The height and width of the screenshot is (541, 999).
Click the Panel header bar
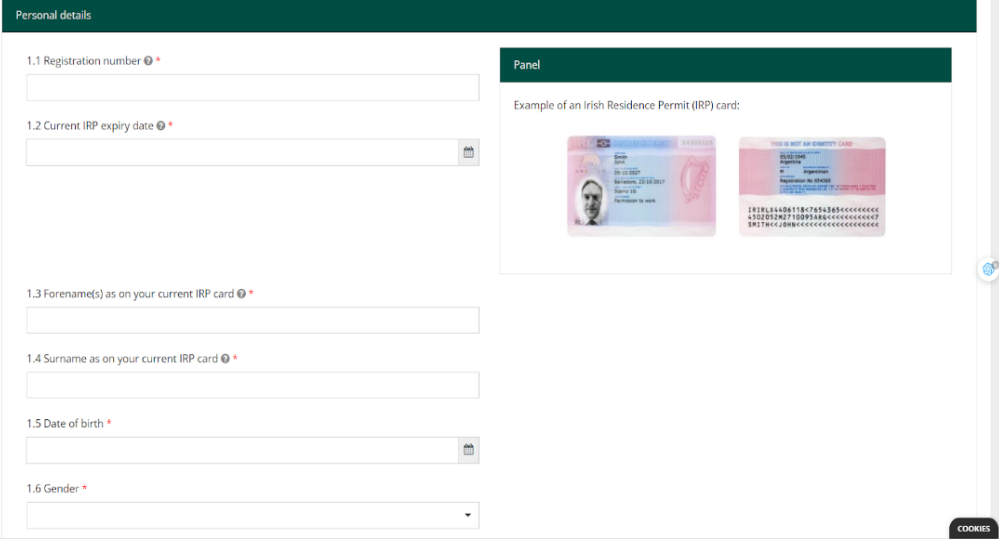pos(725,65)
